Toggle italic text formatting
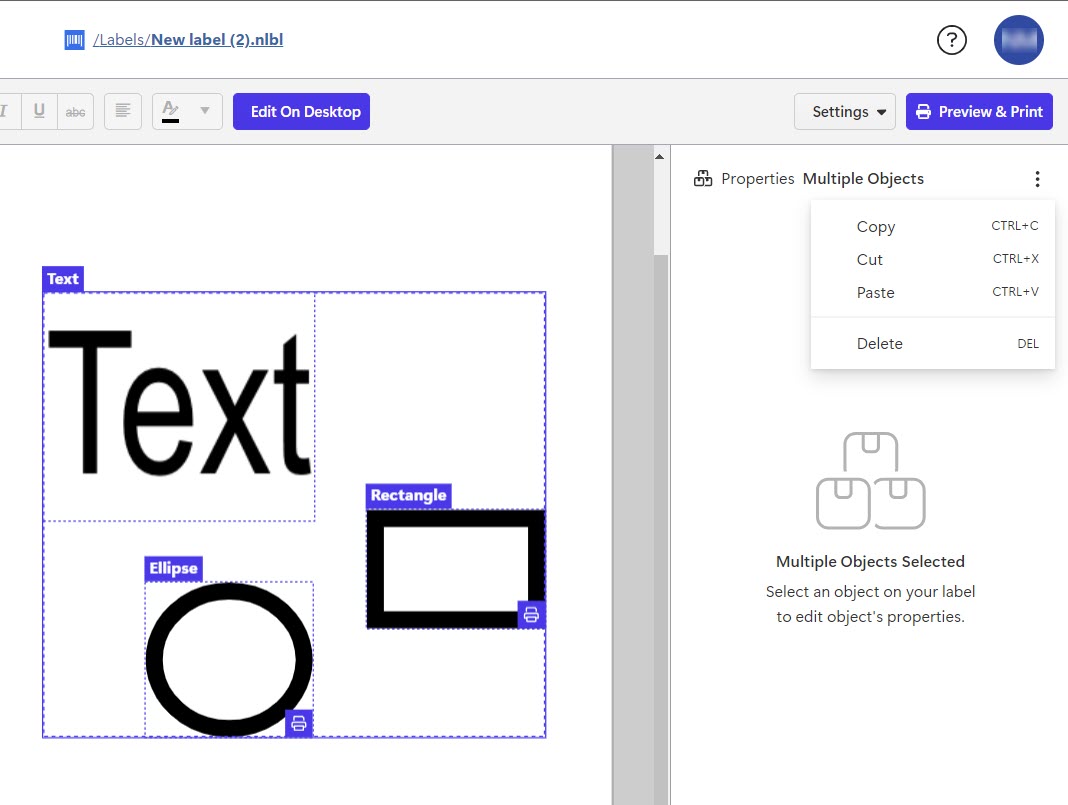The width and height of the screenshot is (1068, 805). click(5, 111)
